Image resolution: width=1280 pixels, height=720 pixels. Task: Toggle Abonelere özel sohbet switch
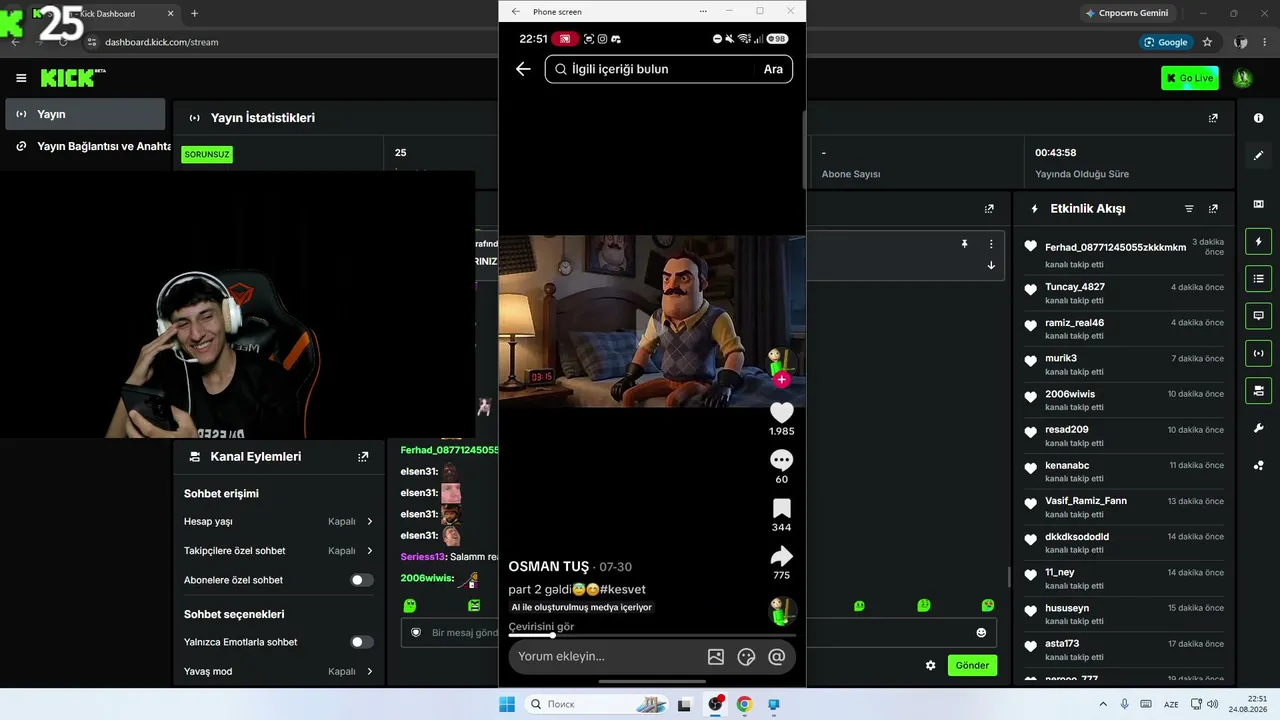[362, 580]
